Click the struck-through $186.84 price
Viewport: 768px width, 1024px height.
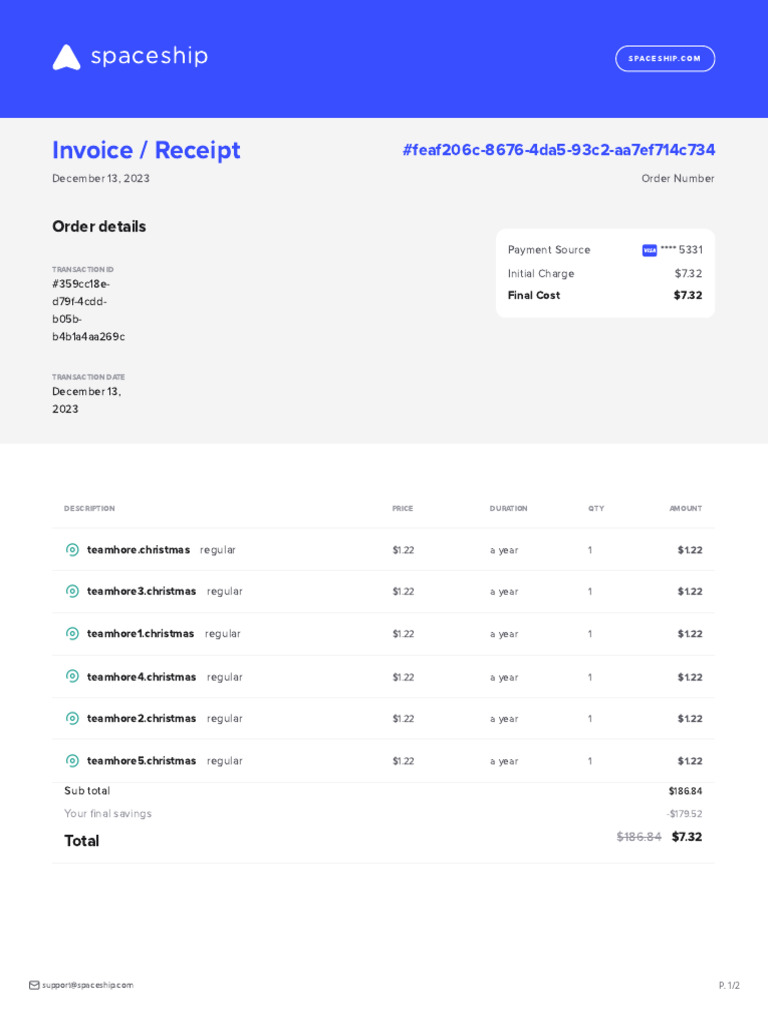click(x=639, y=837)
